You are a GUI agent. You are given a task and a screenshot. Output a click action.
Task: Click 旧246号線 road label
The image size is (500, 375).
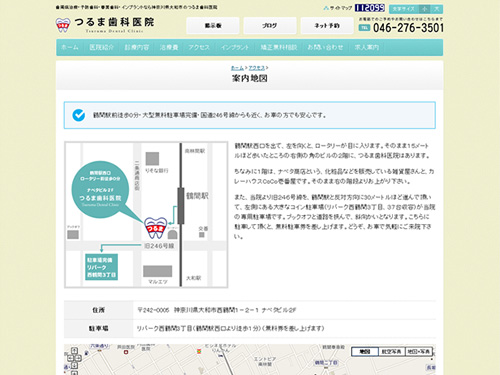[159, 246]
